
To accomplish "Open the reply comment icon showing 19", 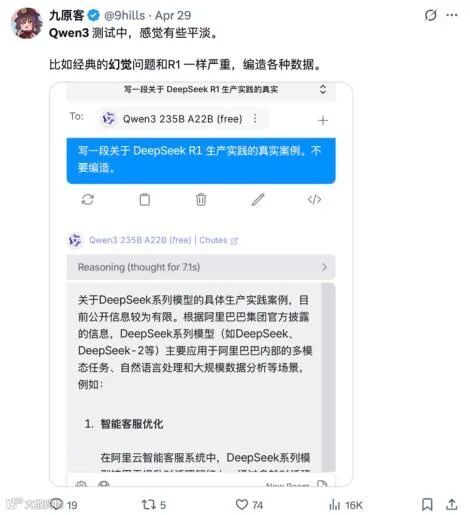I will [x=57, y=504].
